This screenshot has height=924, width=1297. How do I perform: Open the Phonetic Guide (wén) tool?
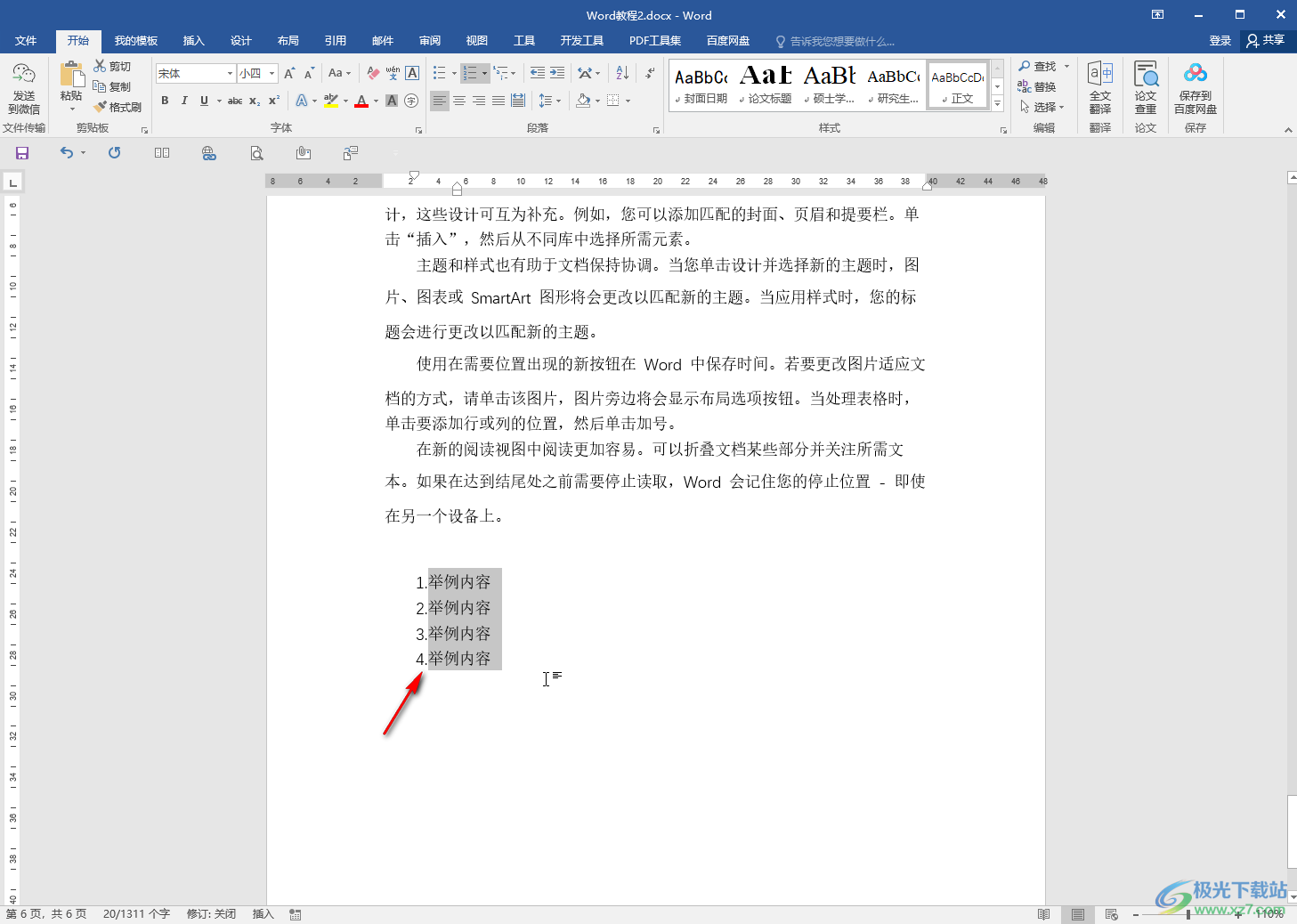393,73
